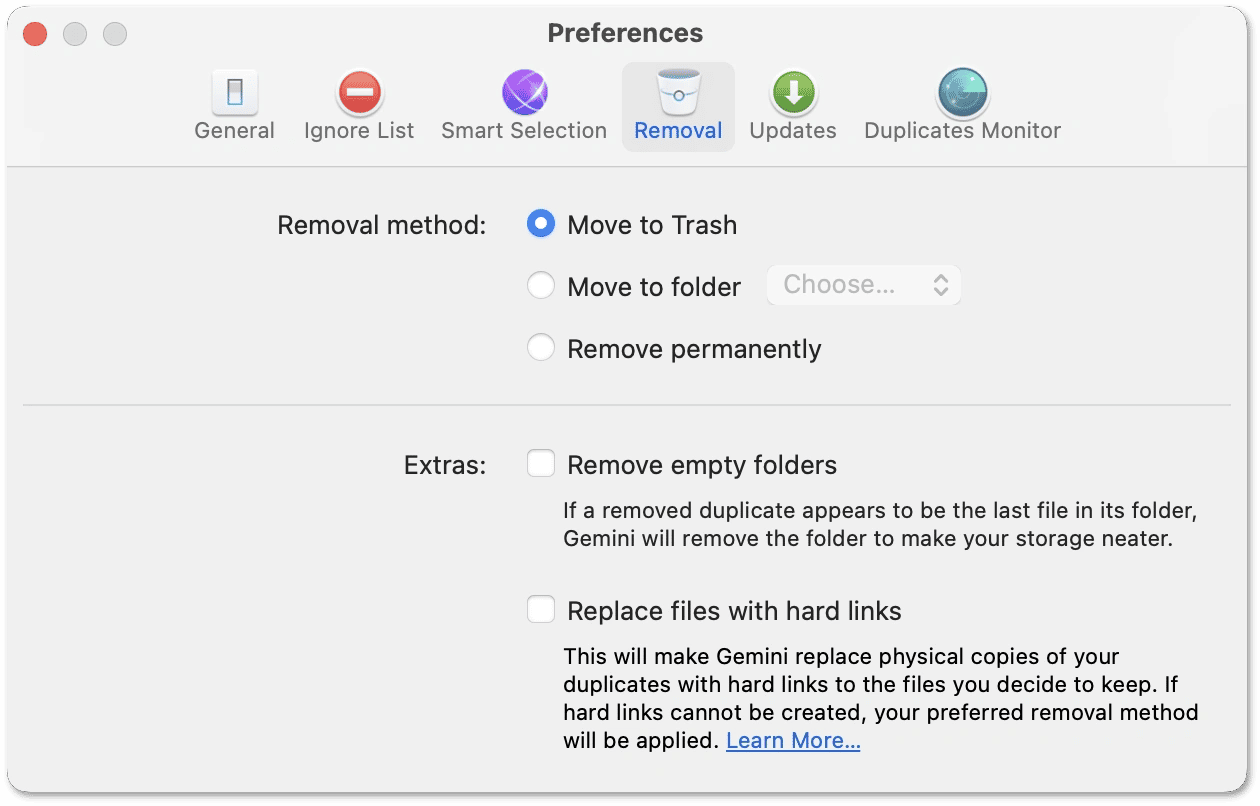The width and height of the screenshot is (1260, 806).
Task: Select the Removal trash bin icon
Action: coord(678,93)
